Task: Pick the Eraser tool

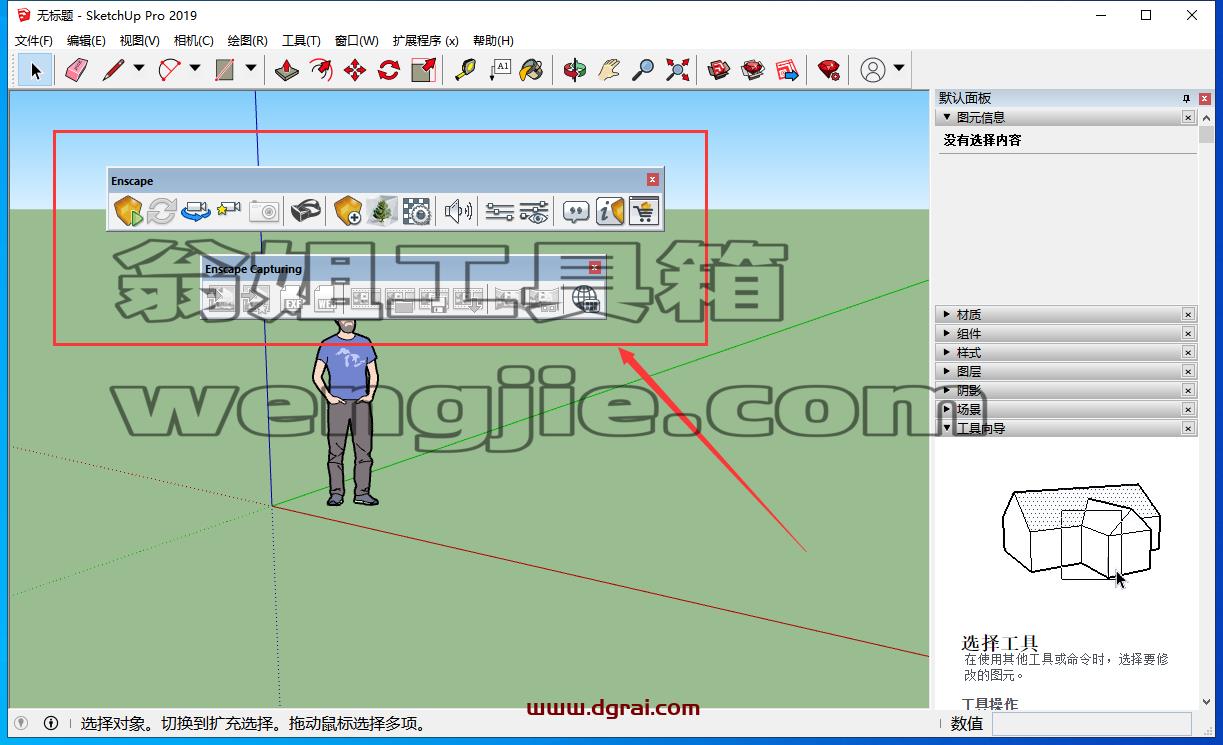Action: tap(76, 70)
